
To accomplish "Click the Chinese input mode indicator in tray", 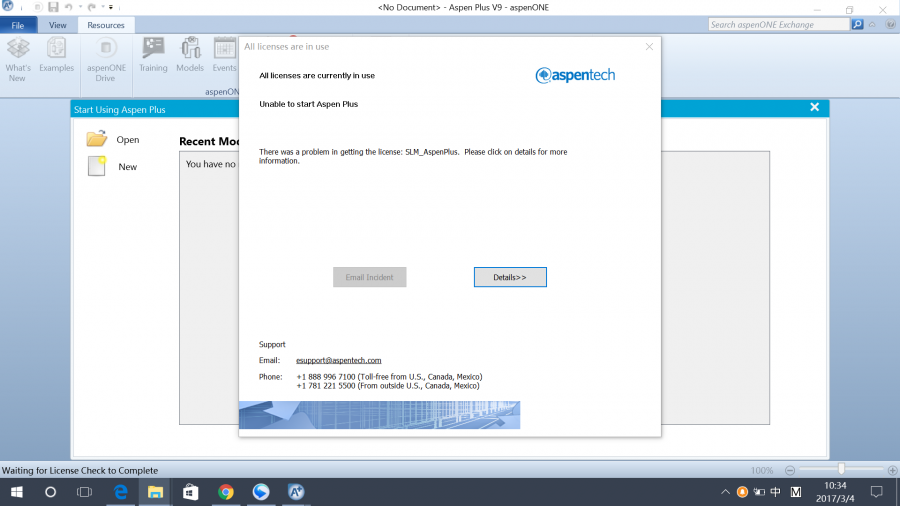I will point(775,492).
